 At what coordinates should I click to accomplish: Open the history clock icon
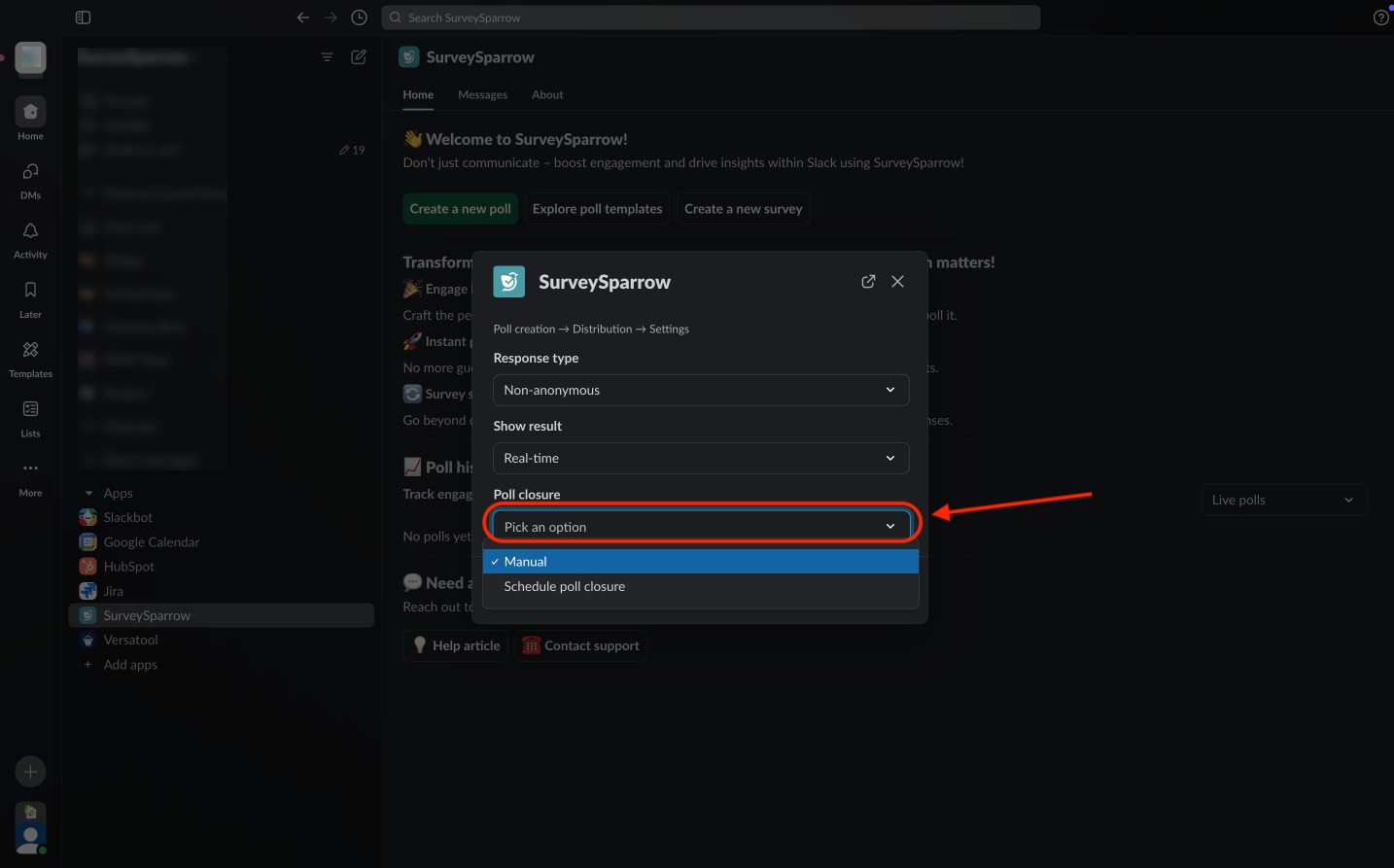tap(359, 17)
